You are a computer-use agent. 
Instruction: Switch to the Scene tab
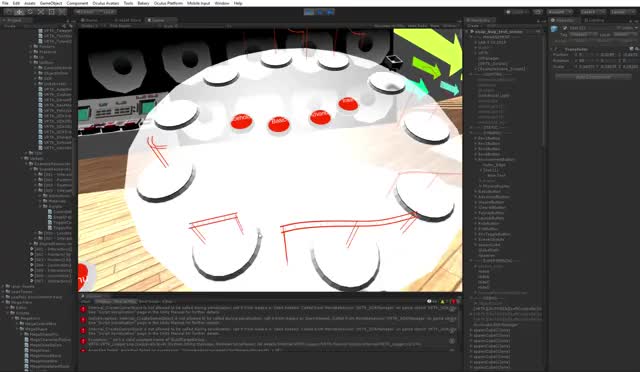point(90,20)
